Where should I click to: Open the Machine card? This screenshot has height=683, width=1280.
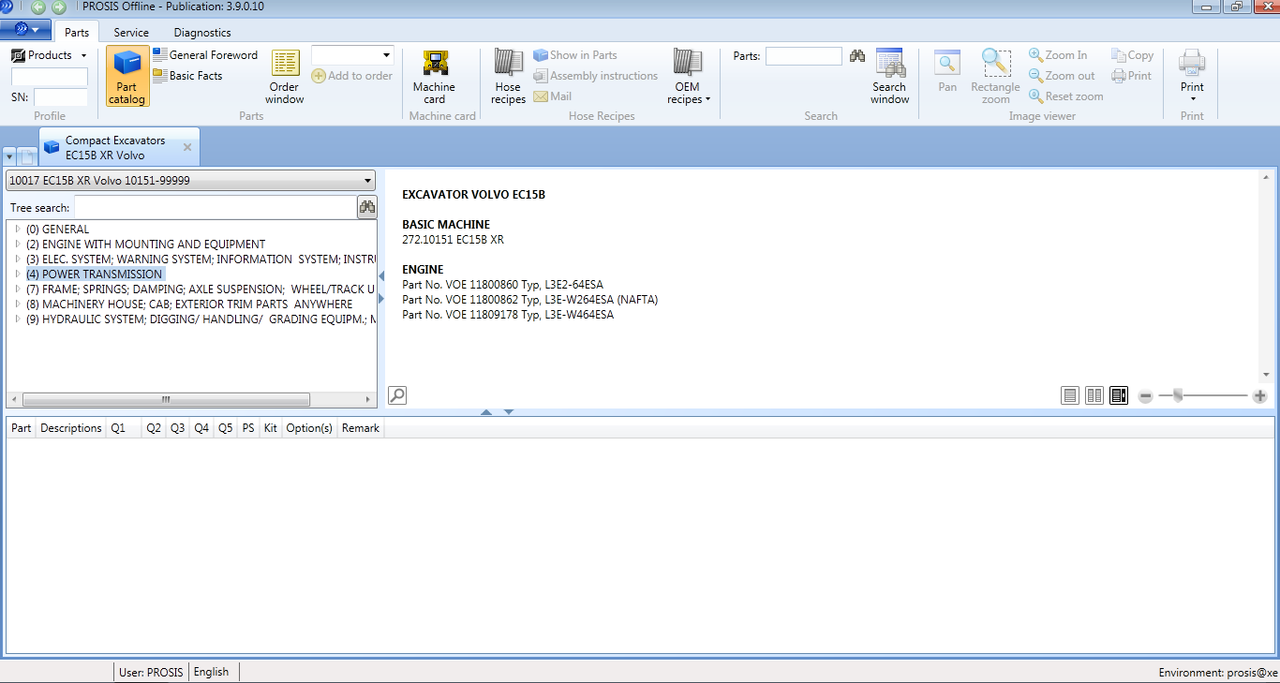tap(434, 77)
